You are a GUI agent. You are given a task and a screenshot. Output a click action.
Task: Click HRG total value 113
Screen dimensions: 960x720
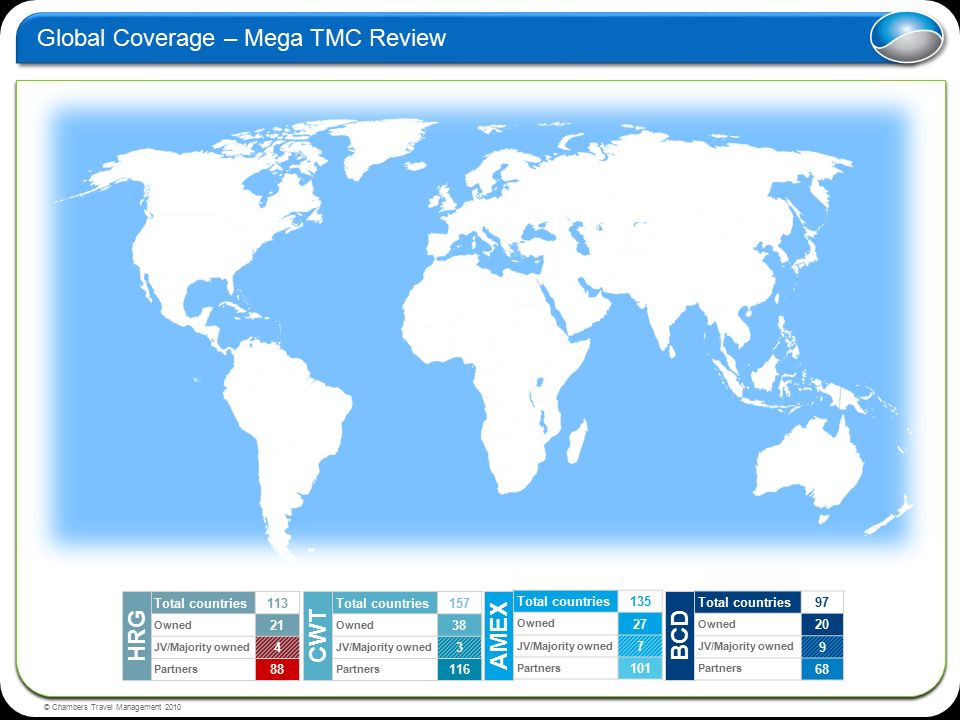pyautogui.click(x=277, y=603)
